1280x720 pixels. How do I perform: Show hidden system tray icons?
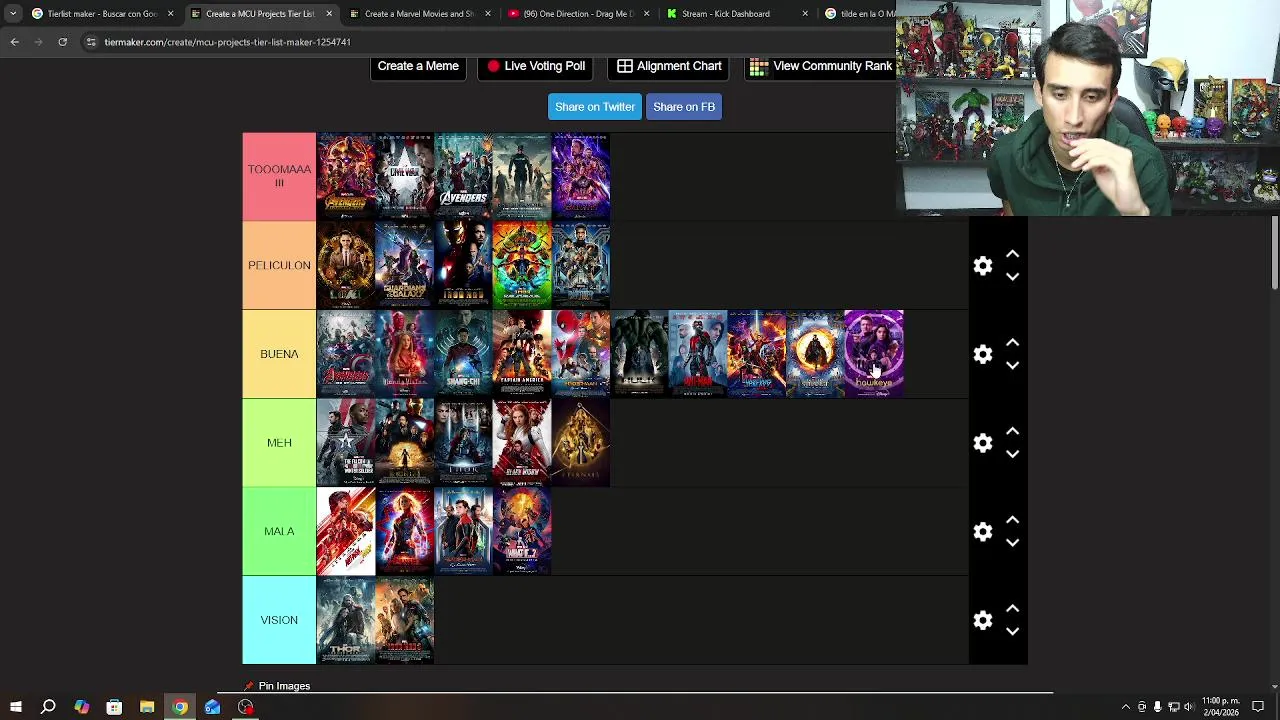[1126, 707]
